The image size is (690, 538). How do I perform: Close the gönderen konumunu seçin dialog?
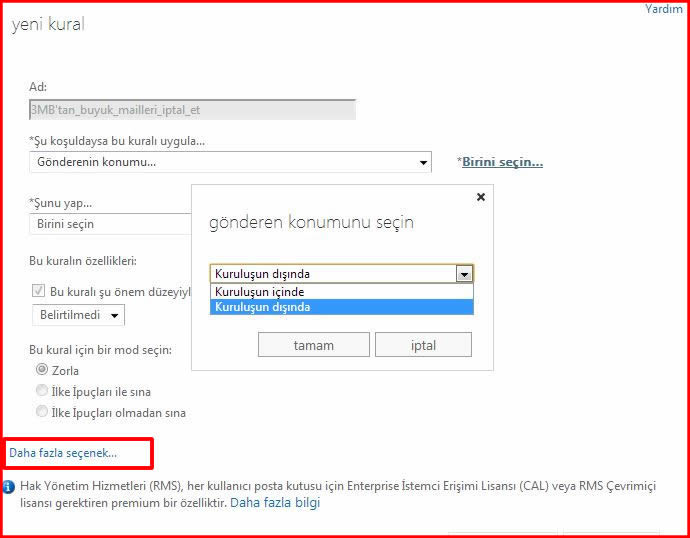point(481,197)
